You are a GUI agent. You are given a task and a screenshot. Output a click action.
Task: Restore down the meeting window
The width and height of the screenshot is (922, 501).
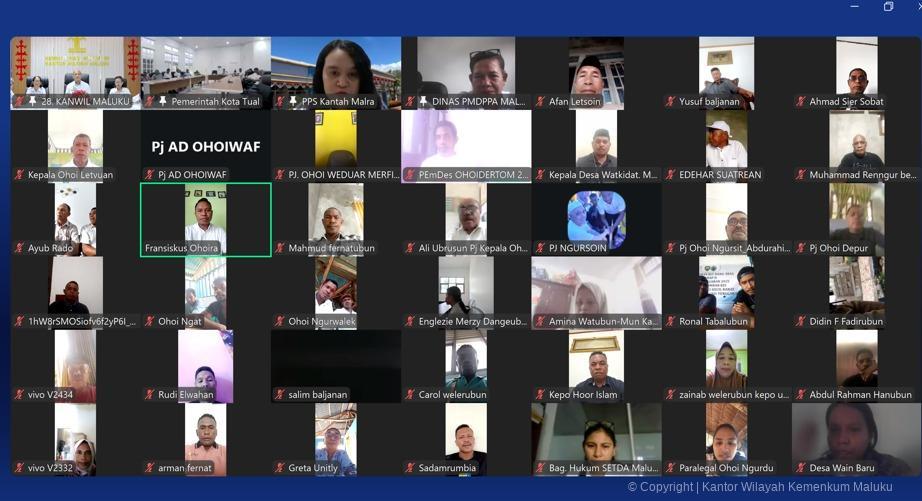tap(888, 7)
